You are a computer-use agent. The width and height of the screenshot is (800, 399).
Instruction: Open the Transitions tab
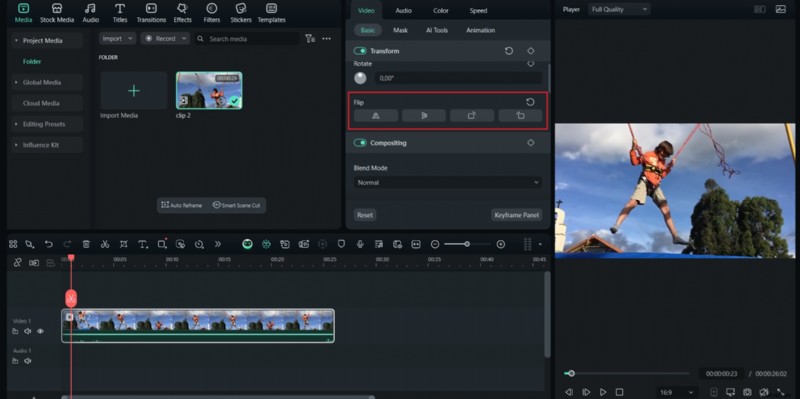151,13
